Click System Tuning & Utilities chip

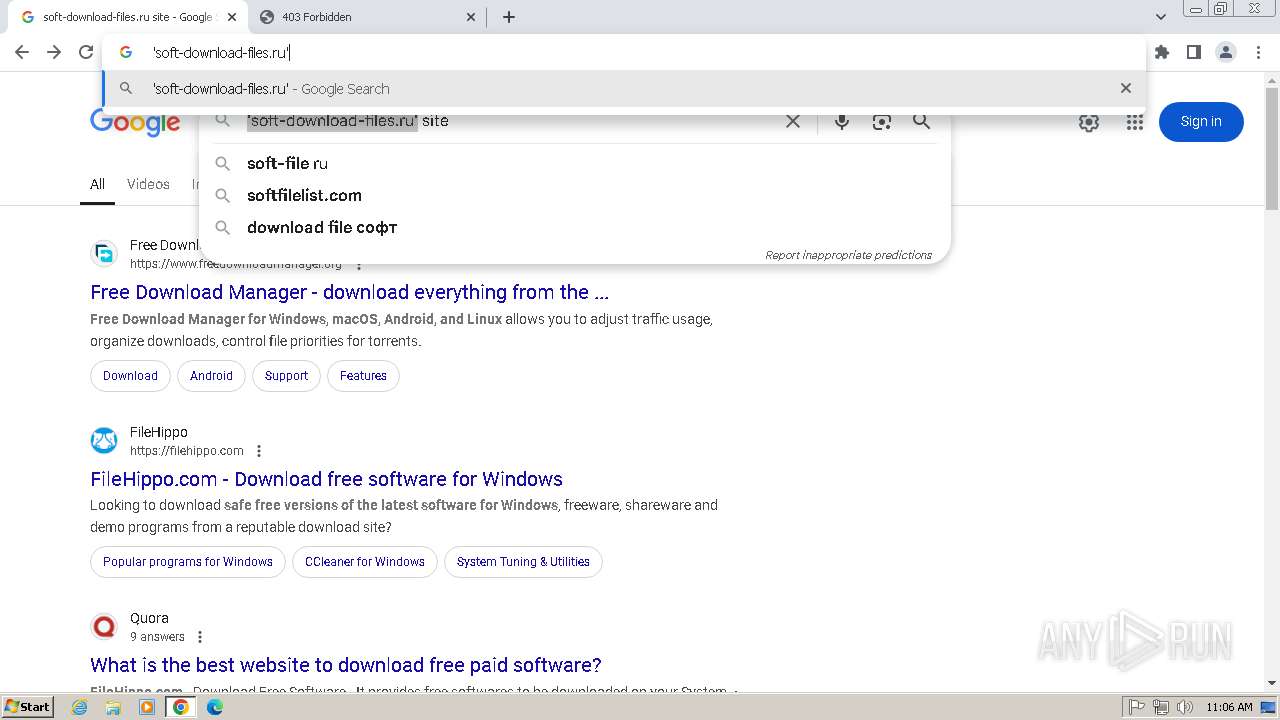coord(523,562)
